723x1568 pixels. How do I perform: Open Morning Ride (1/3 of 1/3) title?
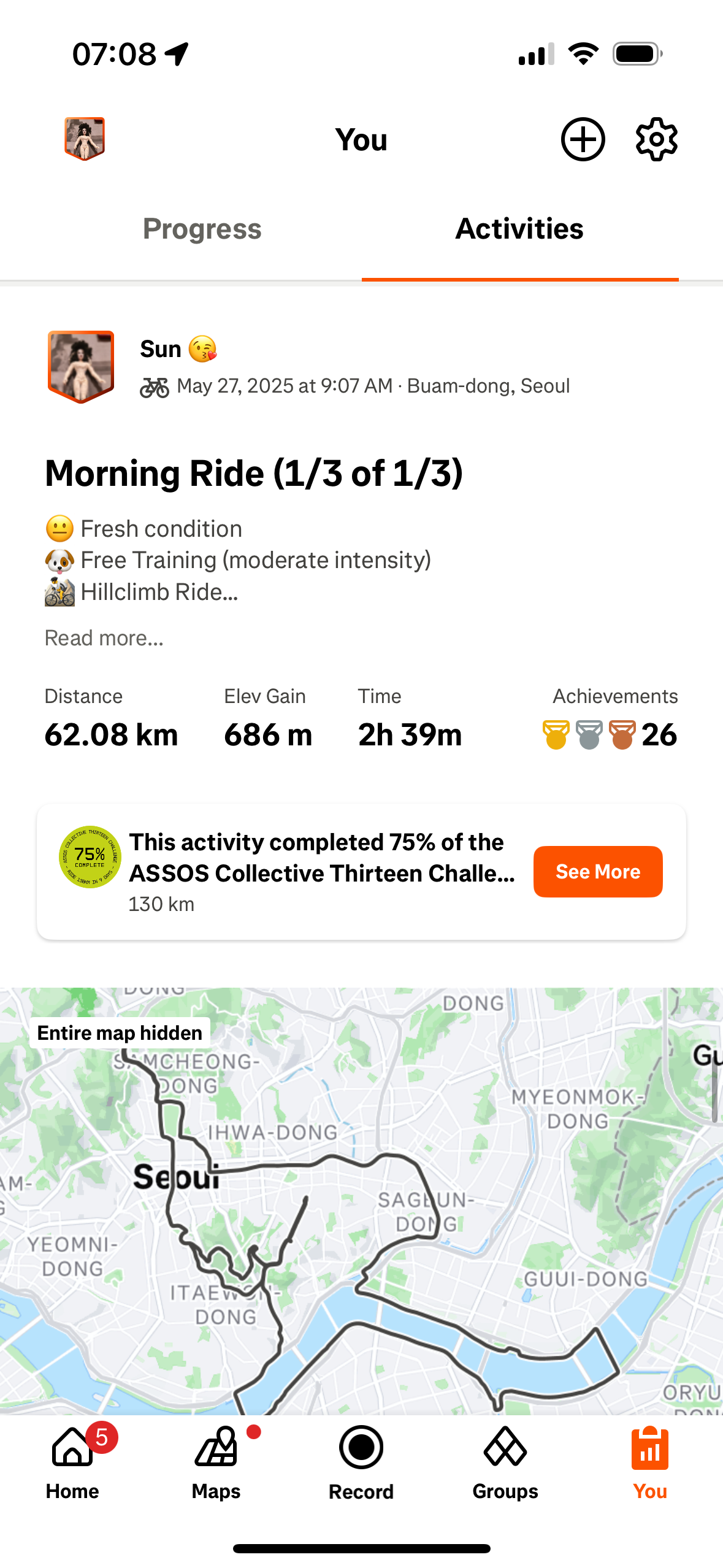254,474
